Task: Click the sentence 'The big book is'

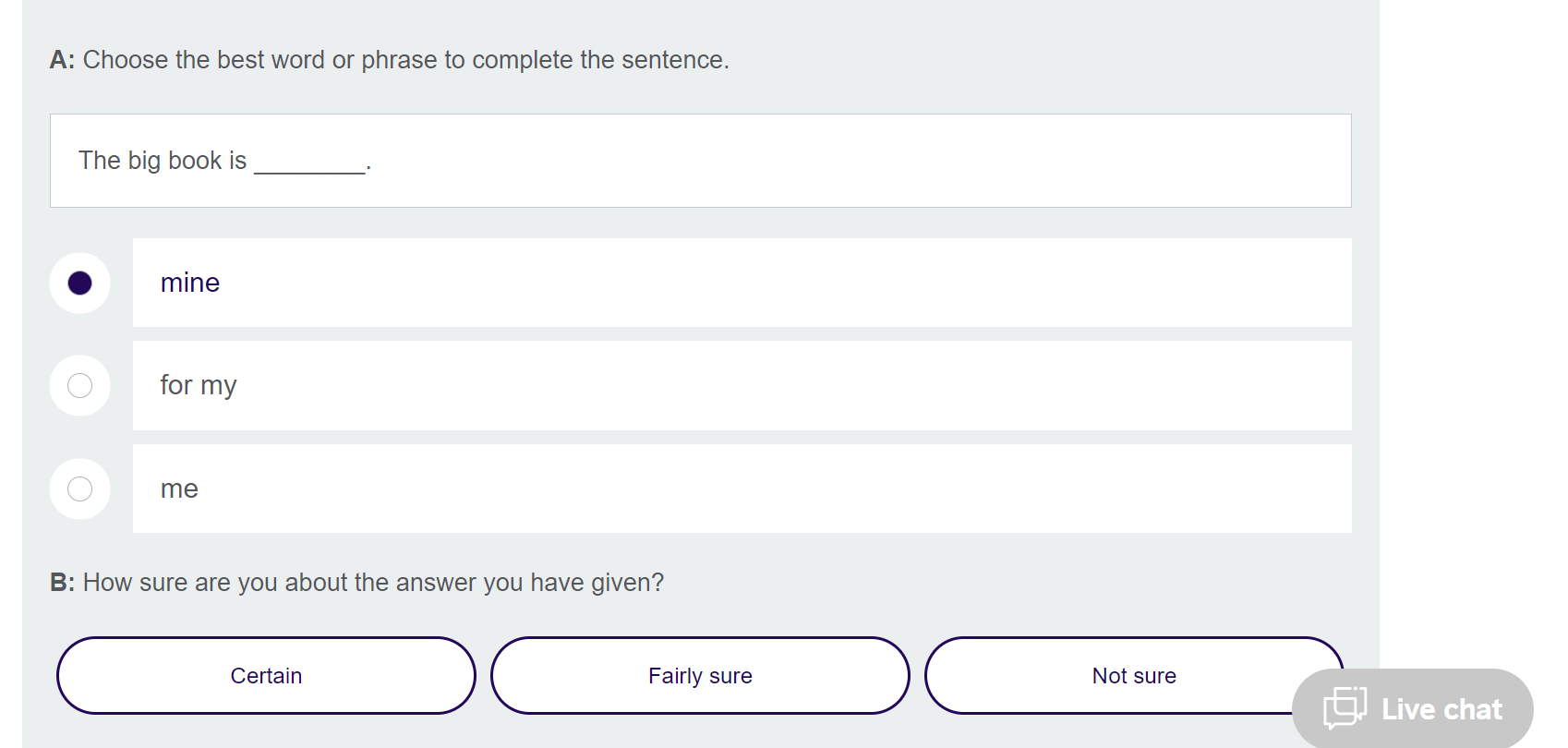Action: click(x=163, y=161)
